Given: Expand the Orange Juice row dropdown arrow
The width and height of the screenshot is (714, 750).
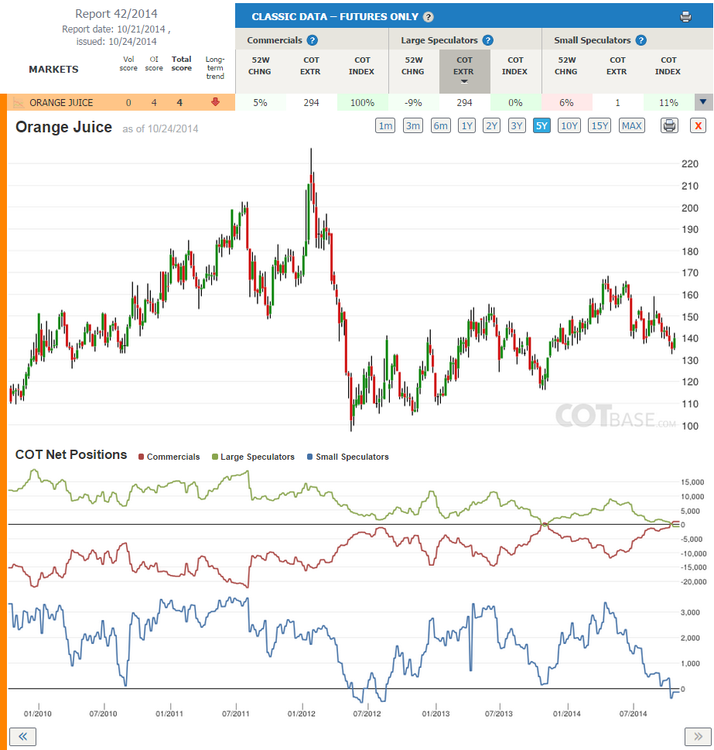Looking at the screenshot, I should 703,102.
